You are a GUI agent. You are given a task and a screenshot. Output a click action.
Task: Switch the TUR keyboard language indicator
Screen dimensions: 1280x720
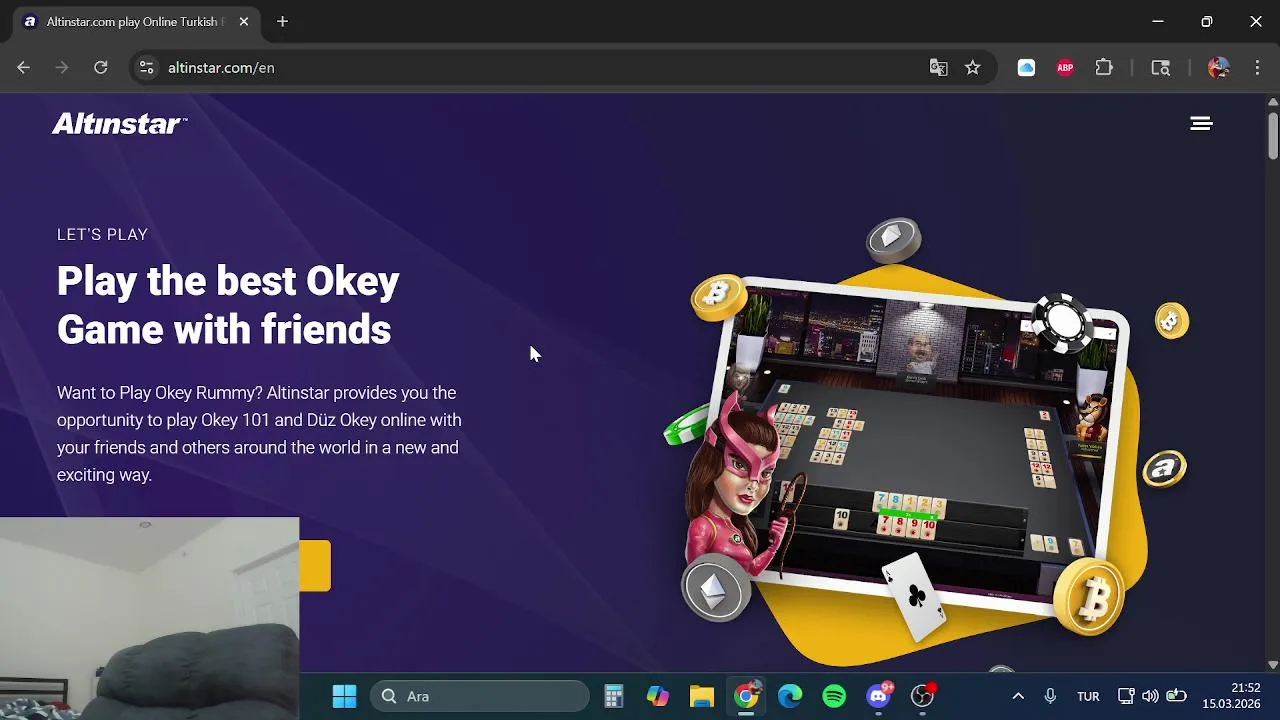[x=1088, y=696]
